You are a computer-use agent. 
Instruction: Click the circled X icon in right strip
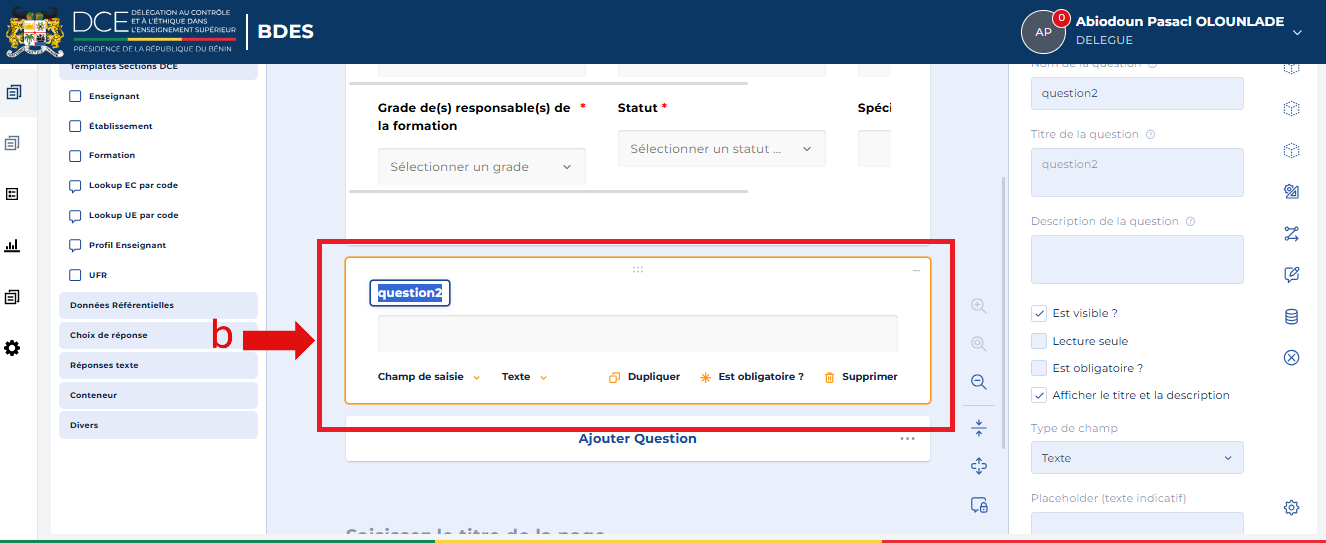1291,357
